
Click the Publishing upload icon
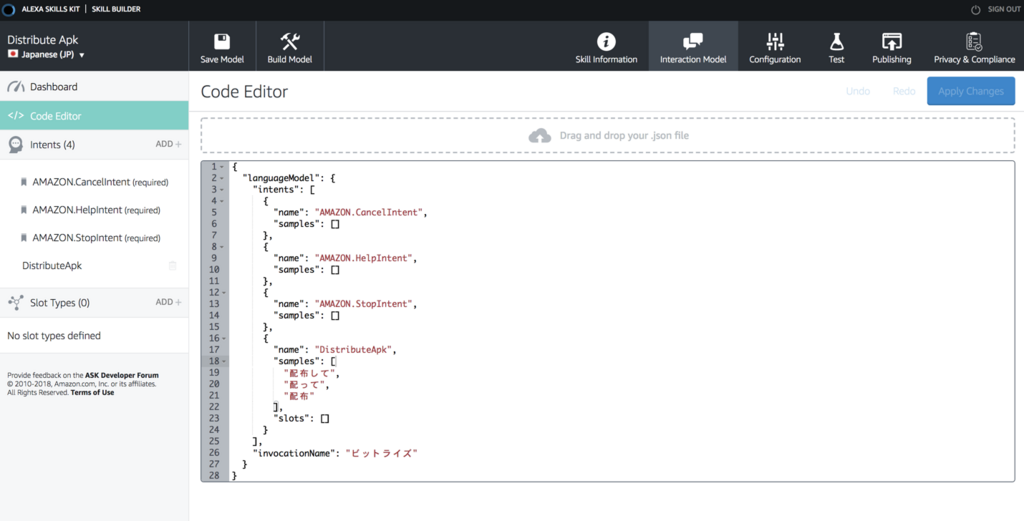coord(891,42)
